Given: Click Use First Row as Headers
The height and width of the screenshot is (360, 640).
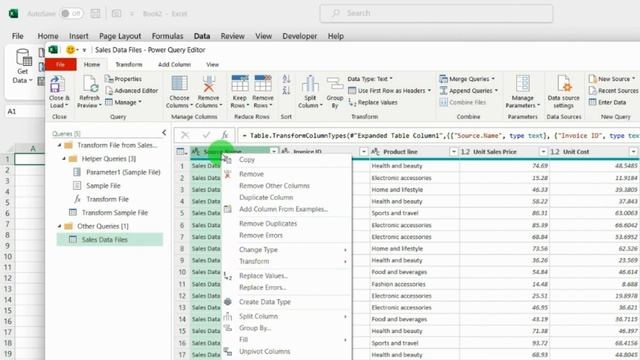Looking at the screenshot, I should (x=389, y=91).
